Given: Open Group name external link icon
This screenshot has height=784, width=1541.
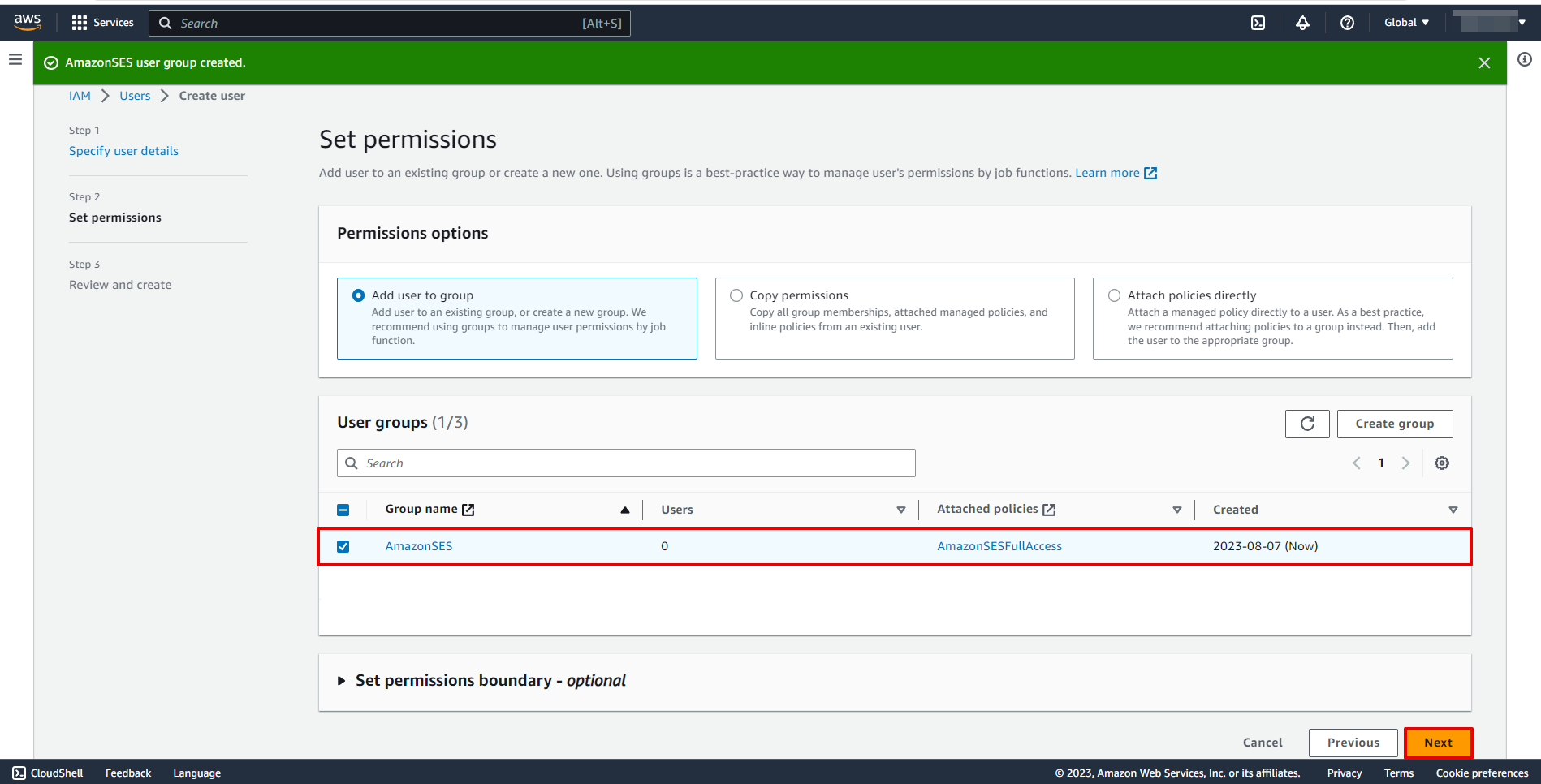Looking at the screenshot, I should coord(468,510).
